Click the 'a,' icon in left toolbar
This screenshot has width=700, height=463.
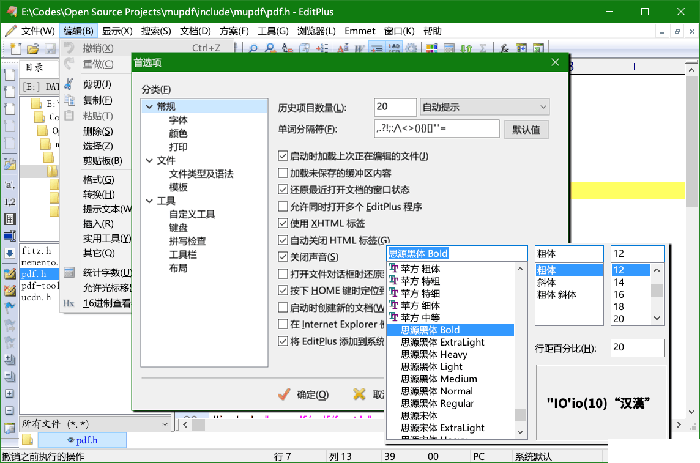point(9,184)
